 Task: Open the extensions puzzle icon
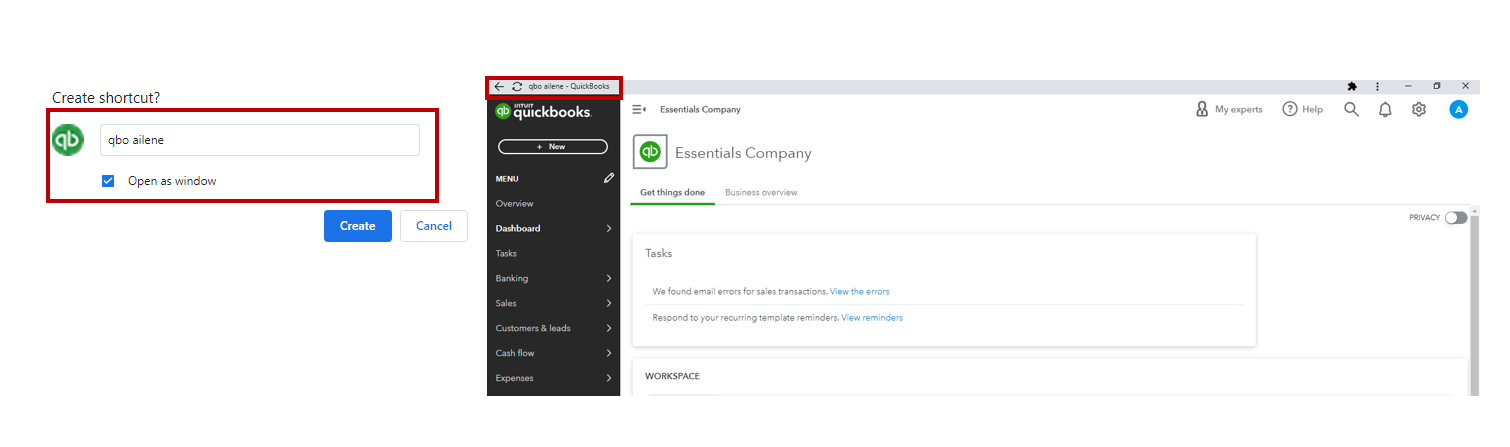tap(1352, 87)
